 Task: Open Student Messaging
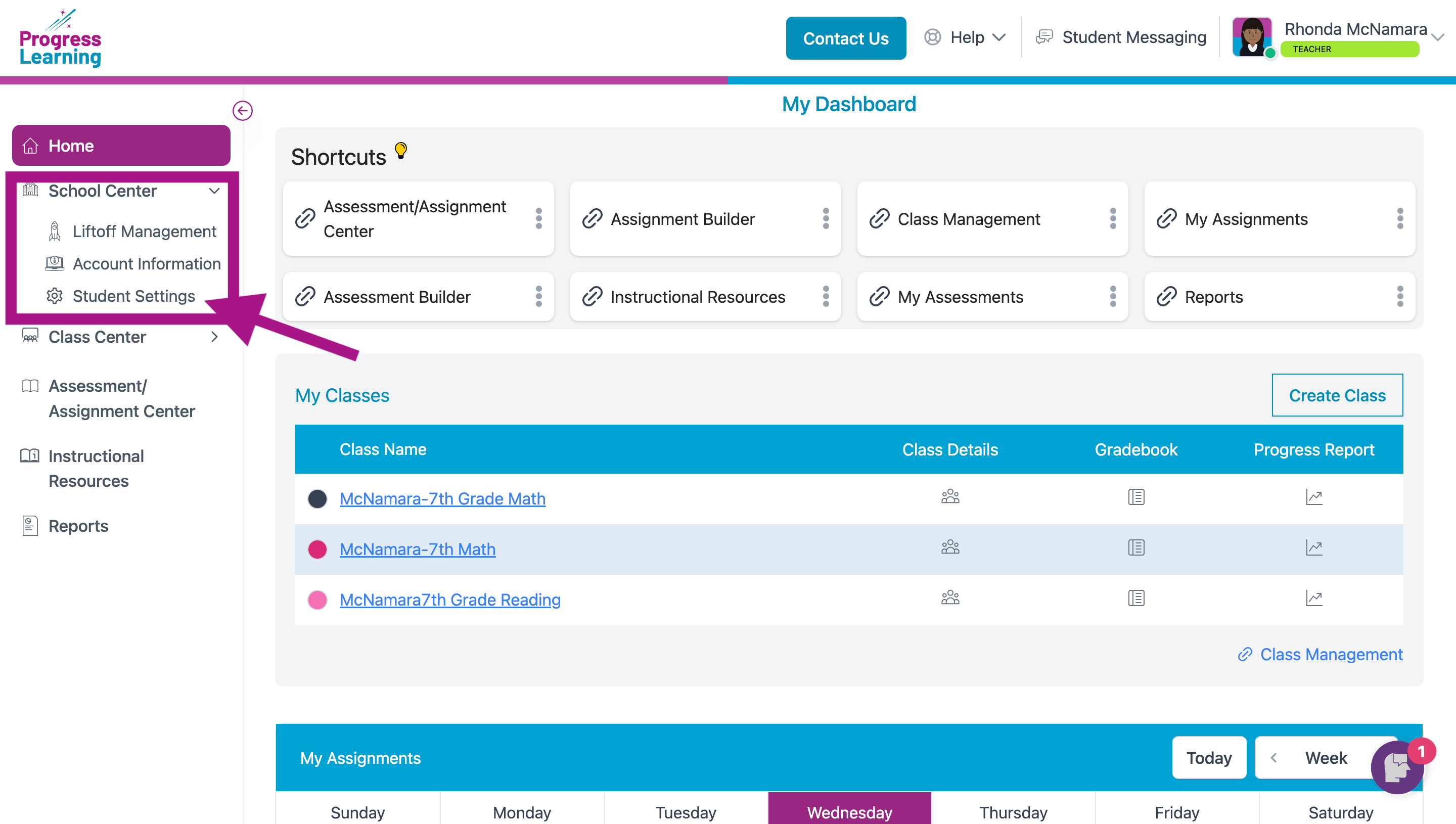pyautogui.click(x=1121, y=37)
